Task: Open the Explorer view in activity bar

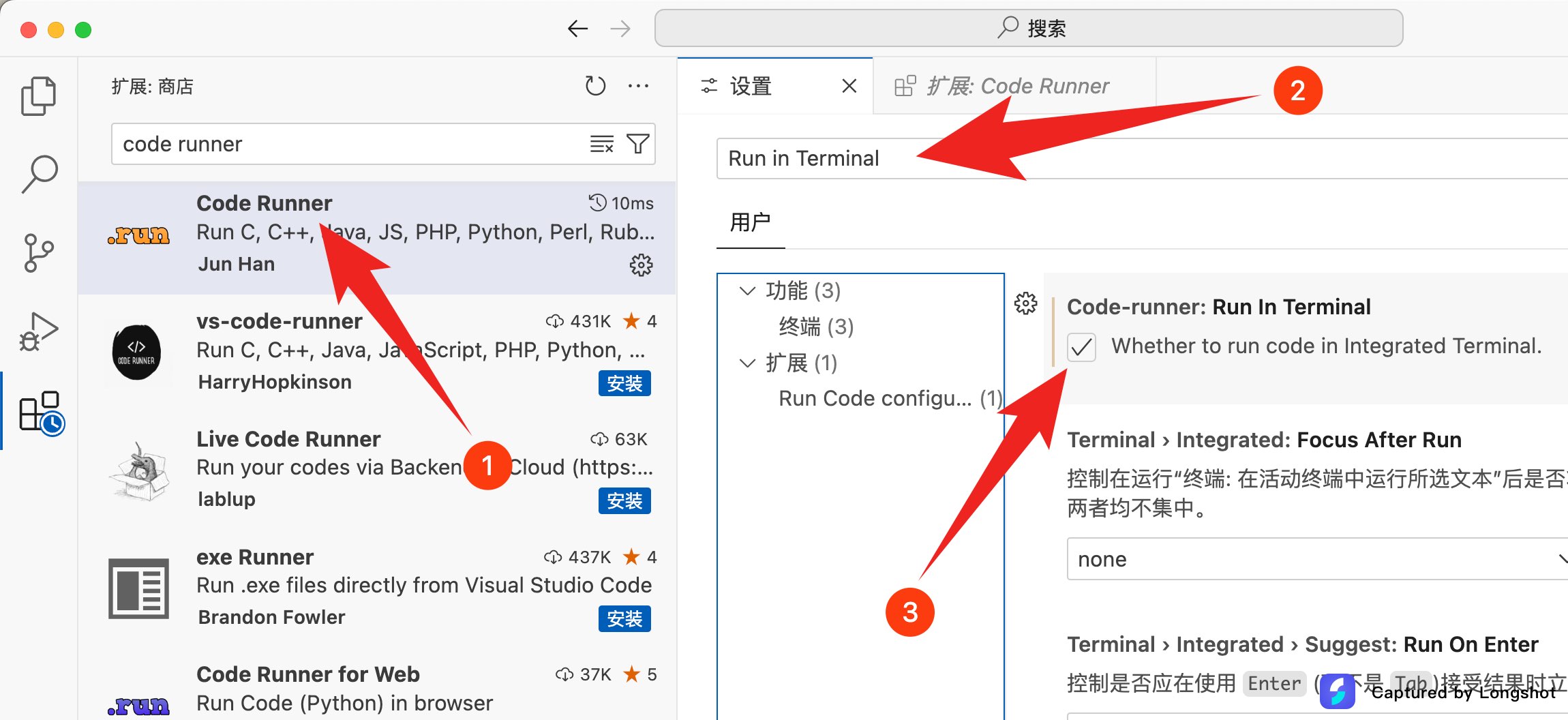Action: point(39,96)
